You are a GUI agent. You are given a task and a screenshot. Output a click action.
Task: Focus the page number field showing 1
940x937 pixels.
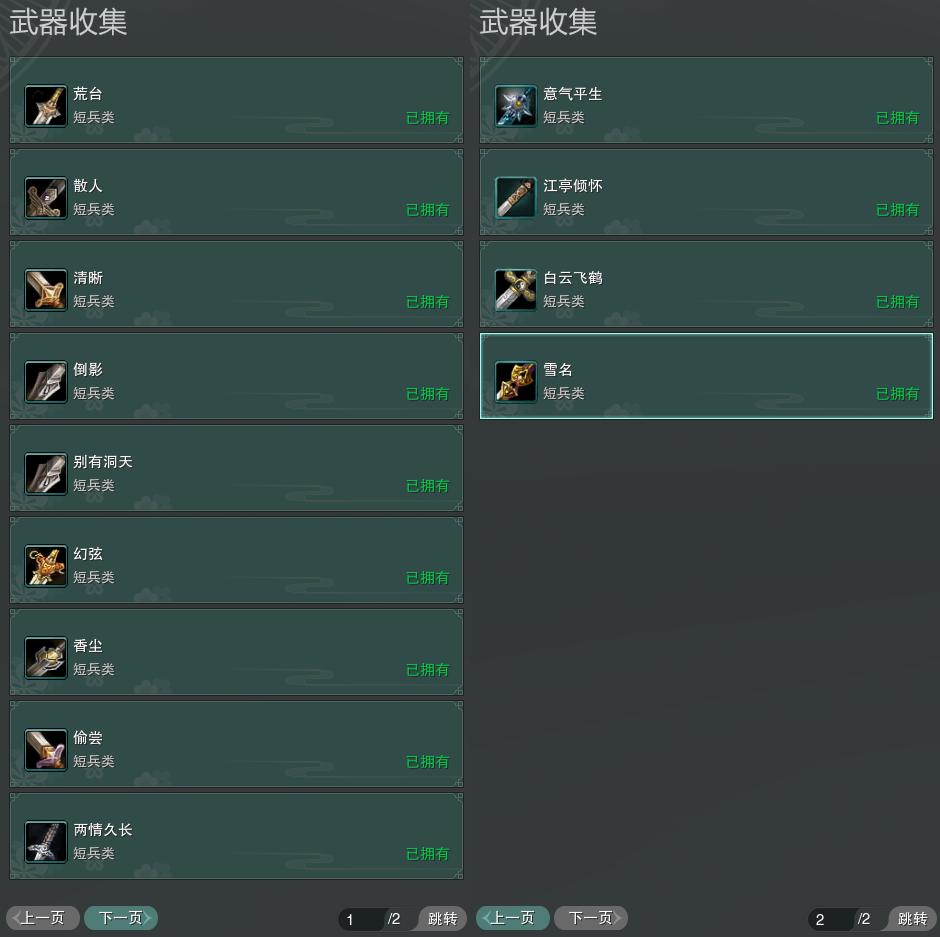click(x=360, y=919)
